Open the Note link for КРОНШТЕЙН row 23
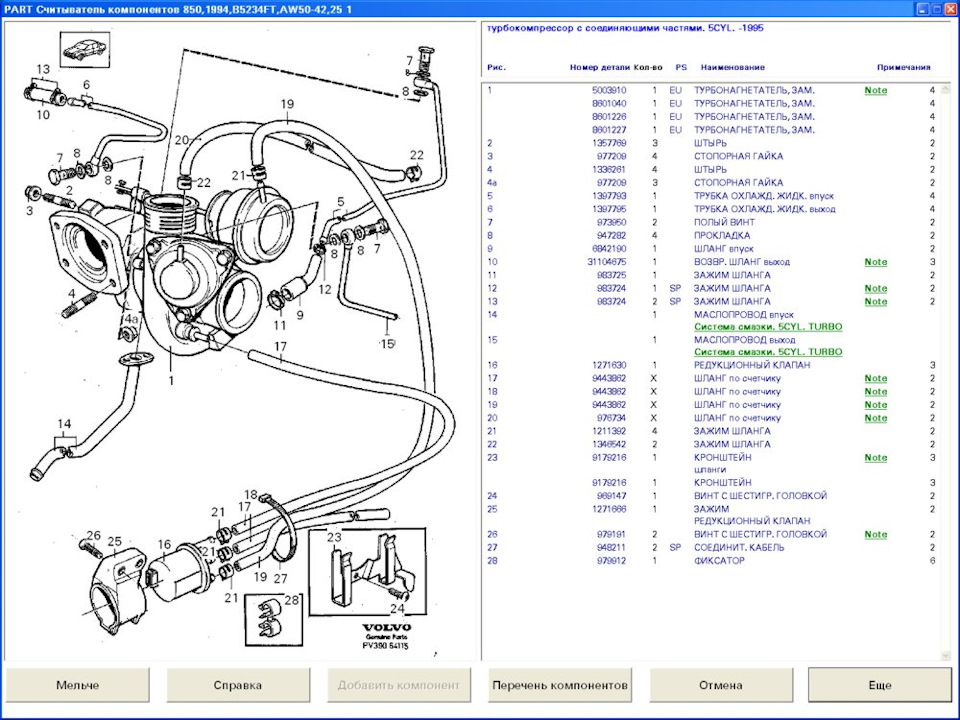960x720 pixels. tap(876, 457)
